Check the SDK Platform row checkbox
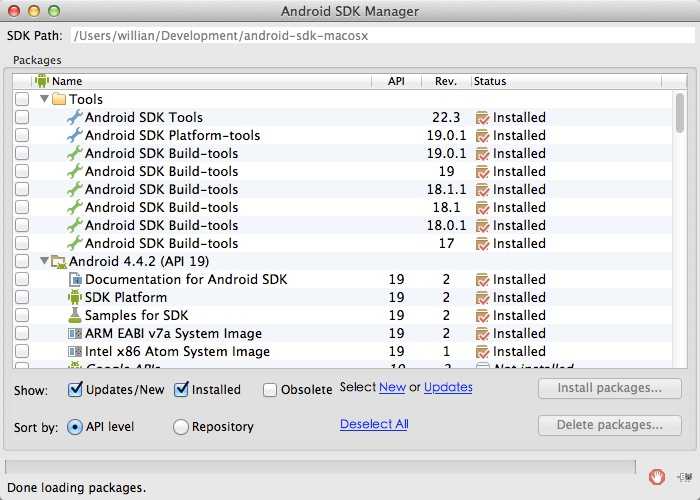700x500 pixels. click(22, 297)
